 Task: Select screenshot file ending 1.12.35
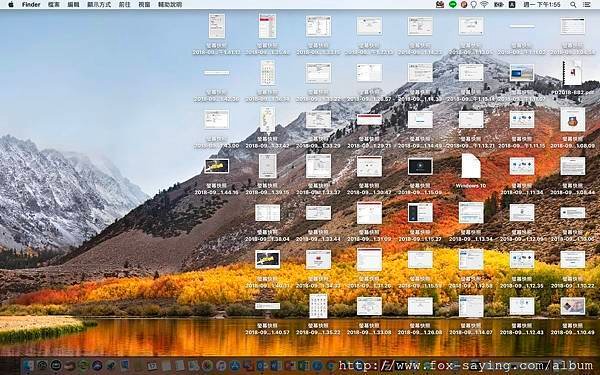click(x=522, y=259)
